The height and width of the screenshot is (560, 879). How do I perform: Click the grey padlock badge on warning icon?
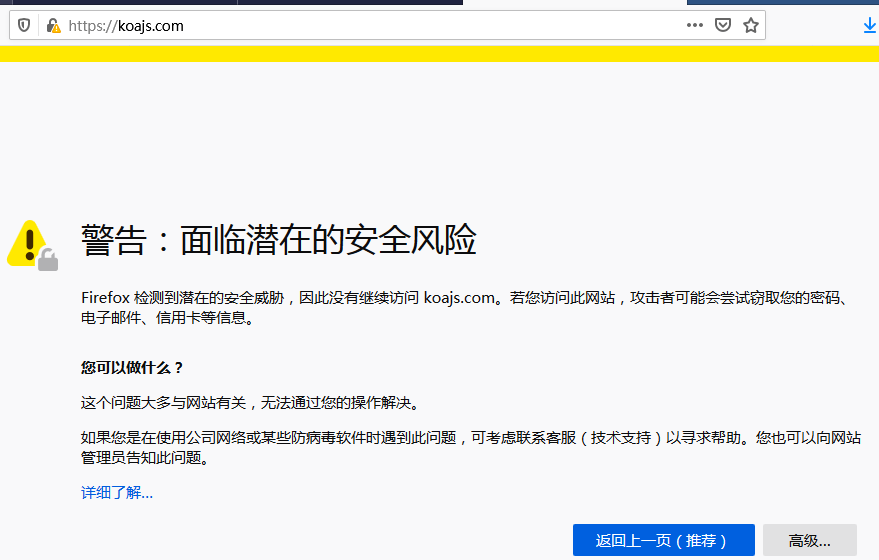48,262
